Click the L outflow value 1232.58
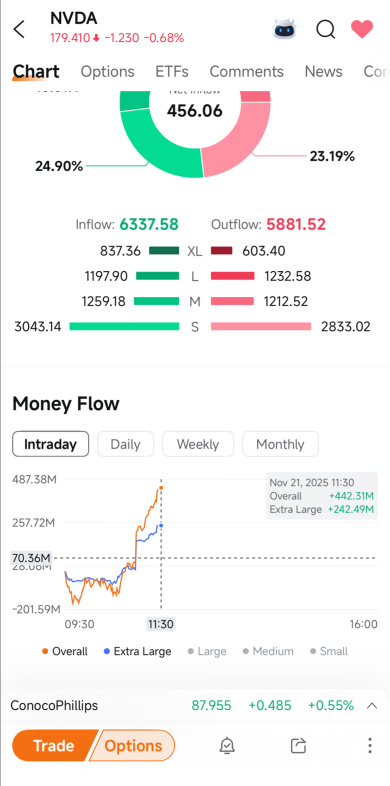Viewport: 390px width, 786px height. click(288, 276)
